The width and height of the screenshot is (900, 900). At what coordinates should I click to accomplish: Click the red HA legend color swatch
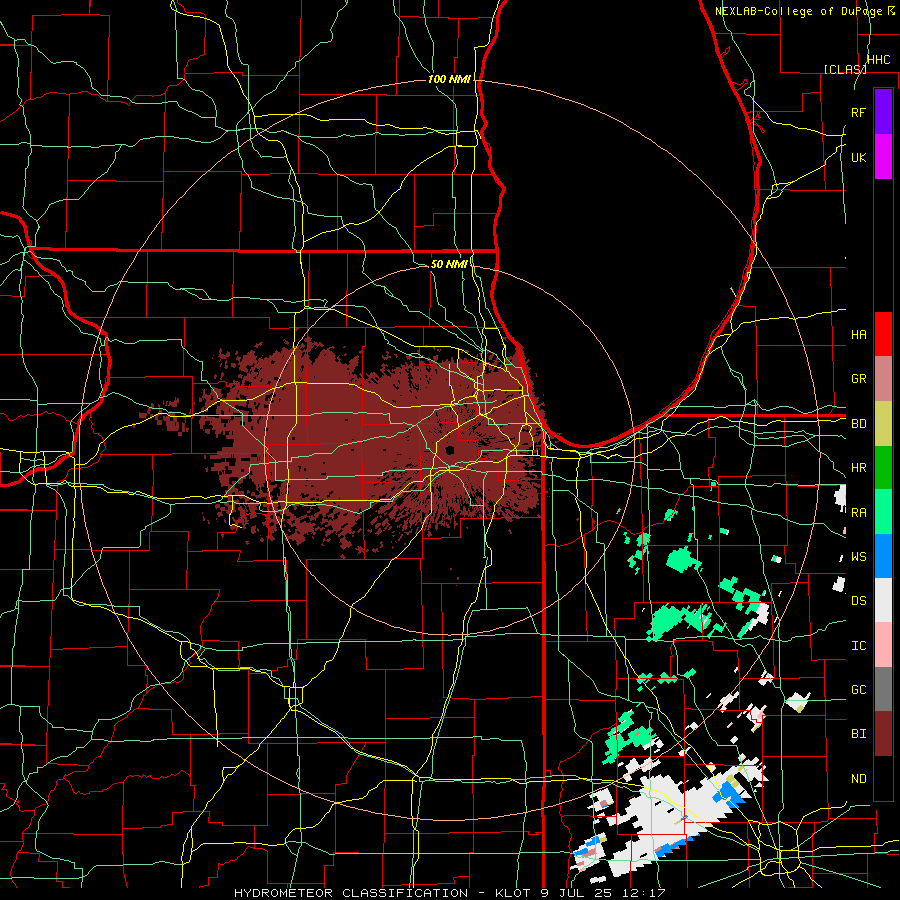pyautogui.click(x=883, y=334)
